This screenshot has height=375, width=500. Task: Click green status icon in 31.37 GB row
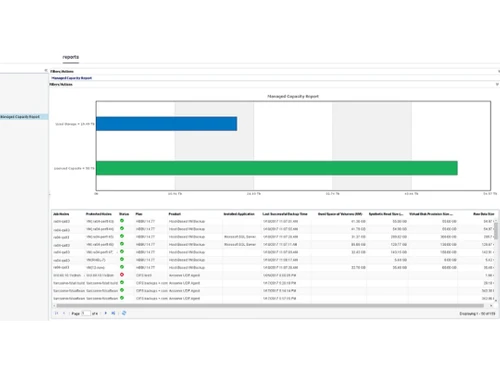pos(122,236)
